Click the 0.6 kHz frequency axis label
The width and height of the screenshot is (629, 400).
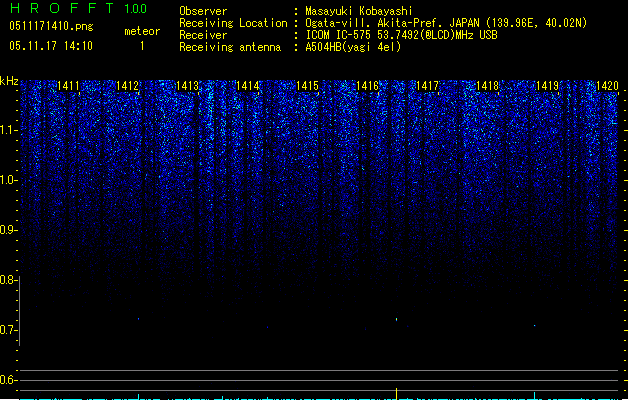[8, 380]
